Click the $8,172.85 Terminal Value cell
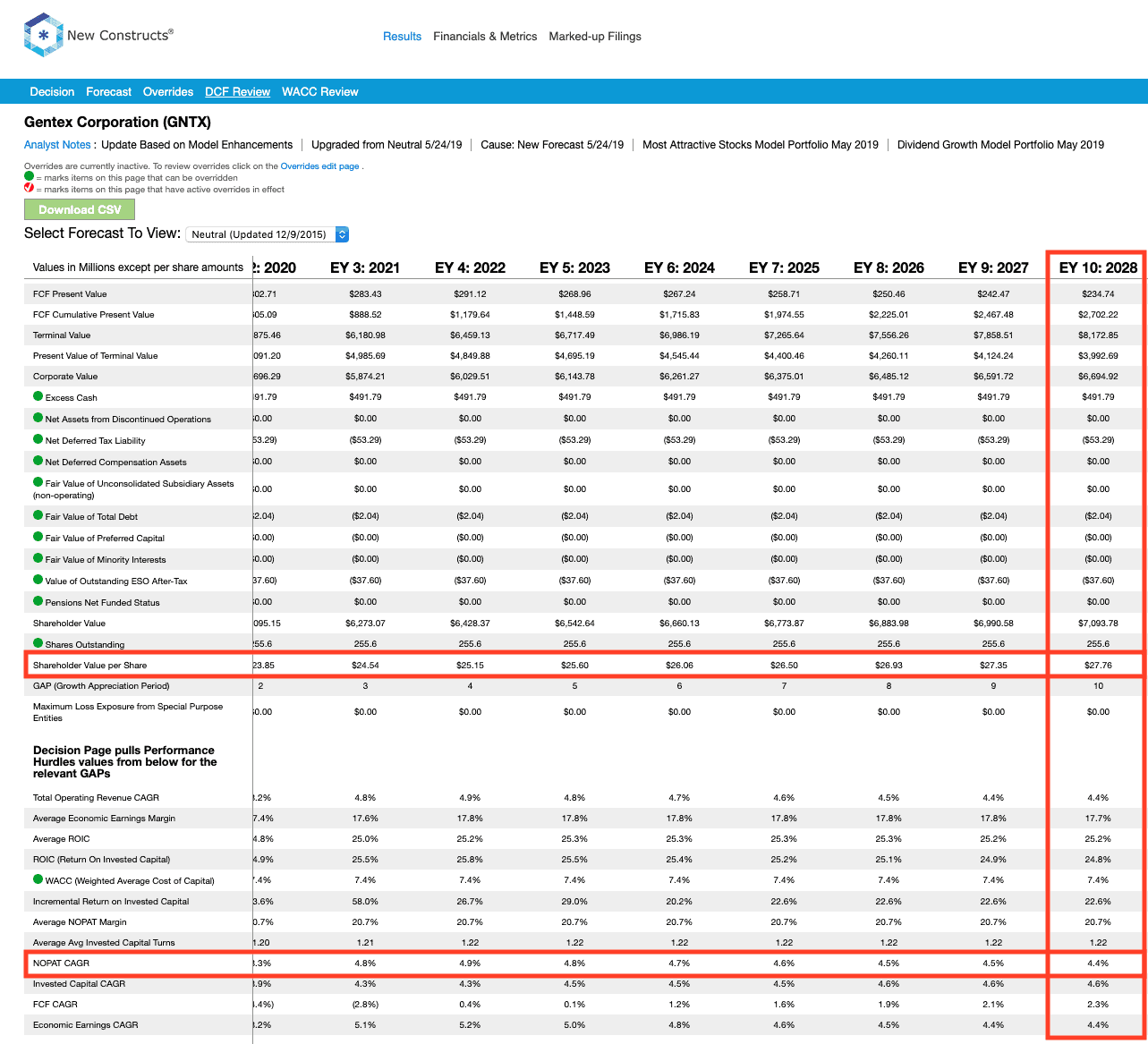The height and width of the screenshot is (1044, 1148). coord(1098,335)
